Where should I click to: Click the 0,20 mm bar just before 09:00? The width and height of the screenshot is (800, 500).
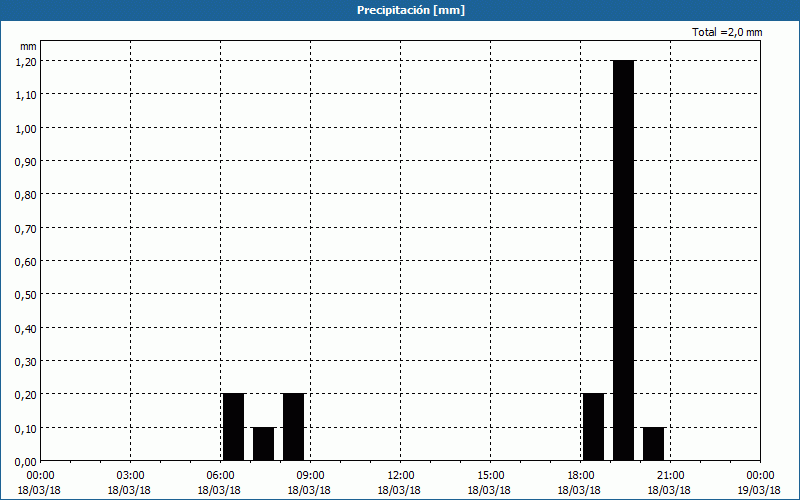[293, 427]
